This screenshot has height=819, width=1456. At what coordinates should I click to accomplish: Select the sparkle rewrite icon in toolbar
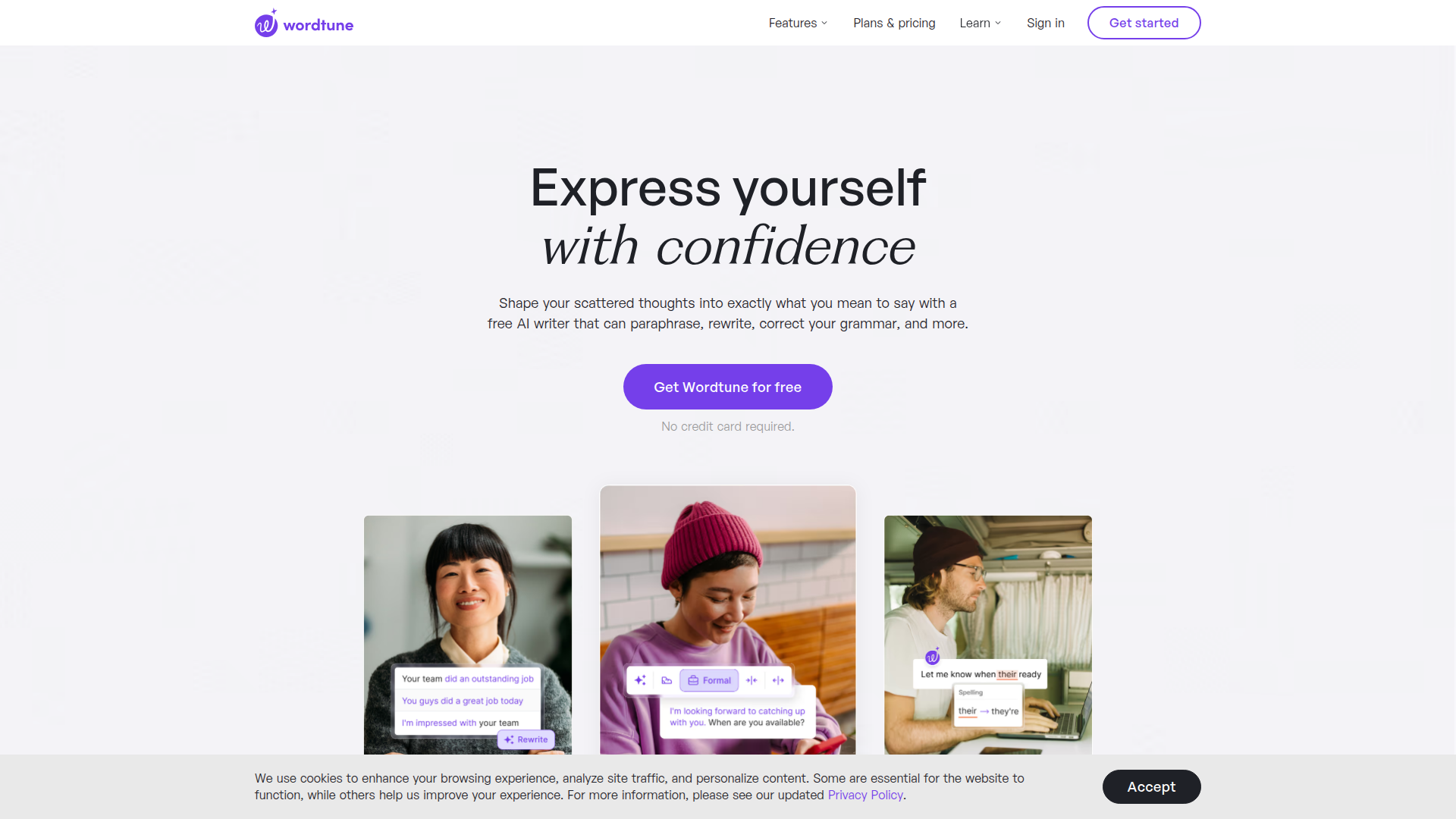(640, 680)
